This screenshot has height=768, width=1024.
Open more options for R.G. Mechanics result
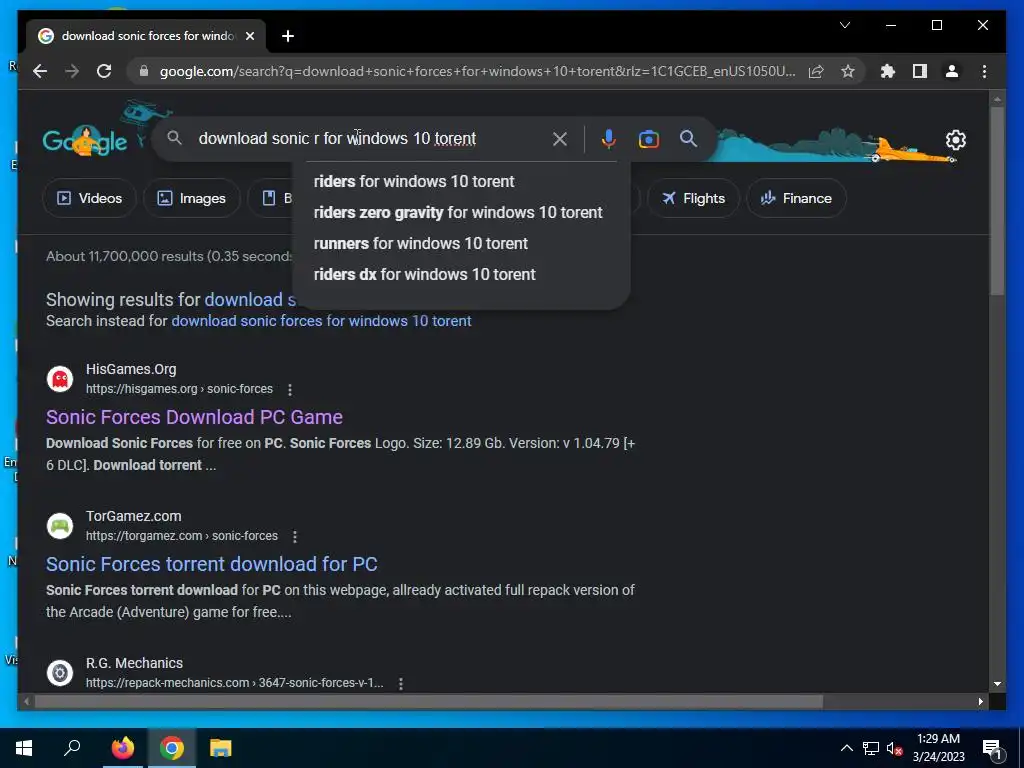[400, 683]
